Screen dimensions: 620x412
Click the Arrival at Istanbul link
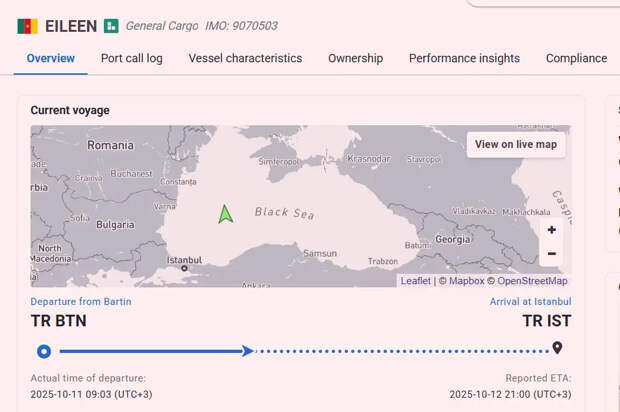pyautogui.click(x=530, y=301)
